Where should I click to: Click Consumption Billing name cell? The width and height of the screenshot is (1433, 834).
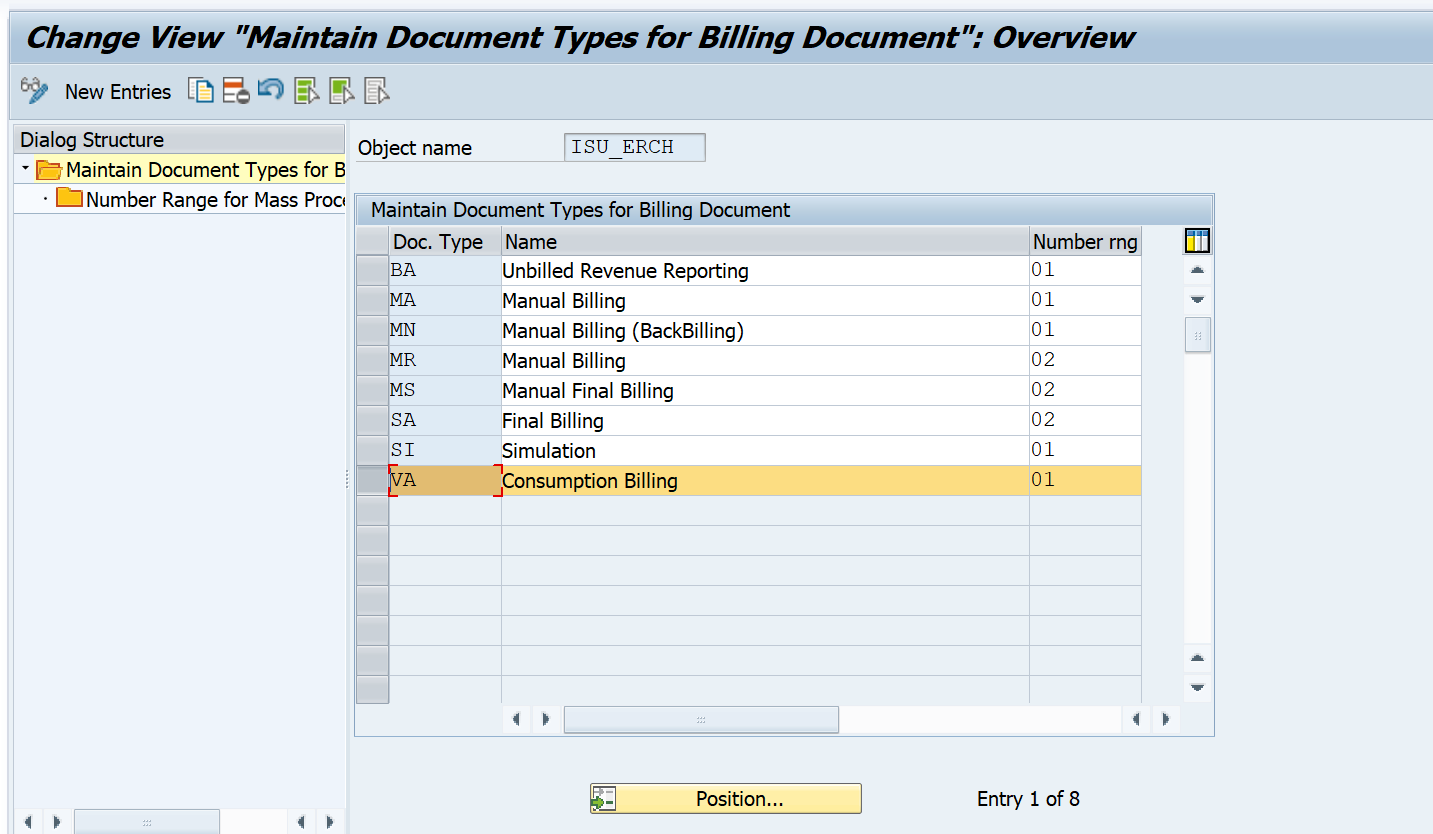click(x=765, y=481)
